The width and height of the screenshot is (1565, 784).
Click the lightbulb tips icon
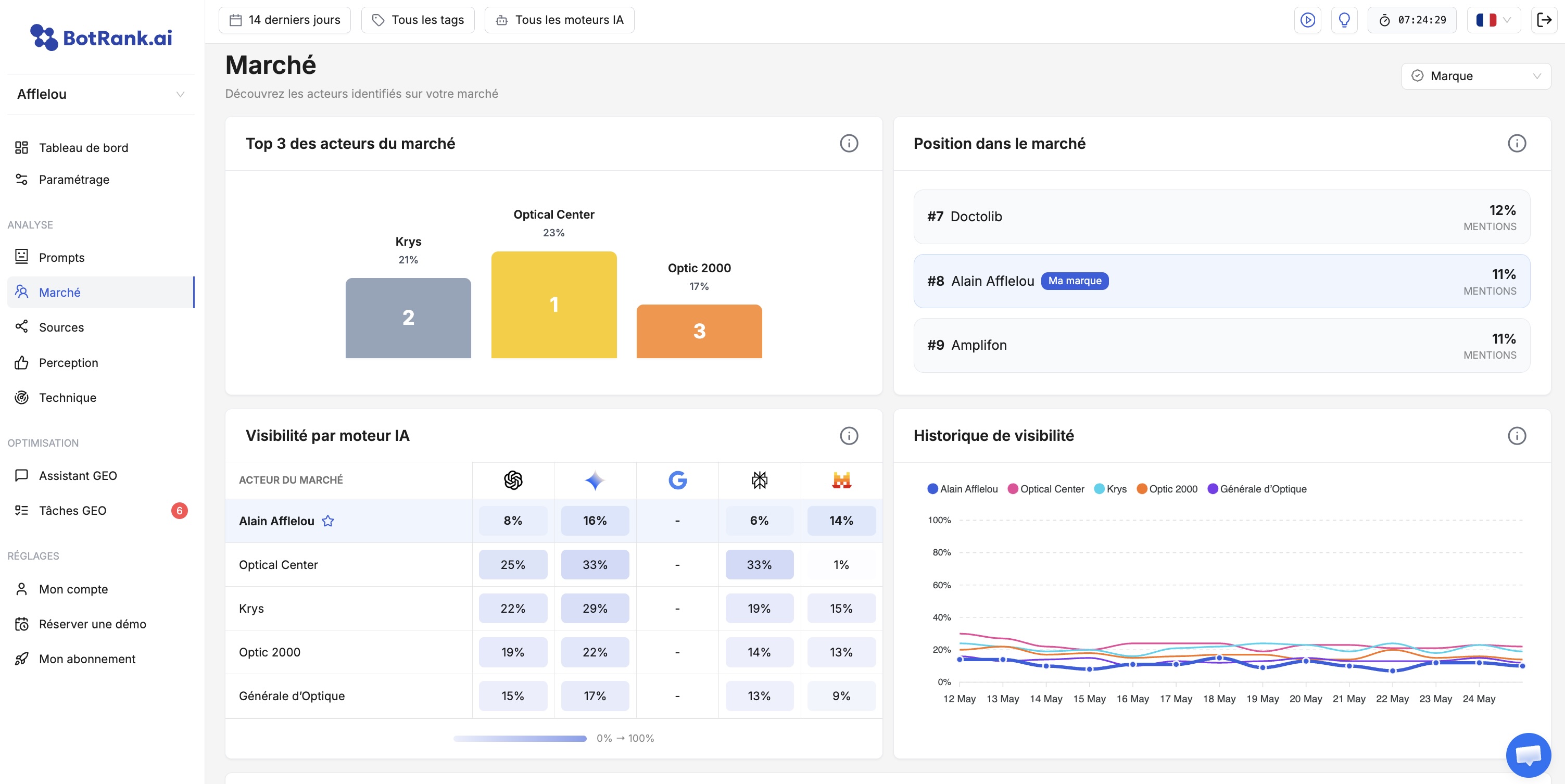1344,20
